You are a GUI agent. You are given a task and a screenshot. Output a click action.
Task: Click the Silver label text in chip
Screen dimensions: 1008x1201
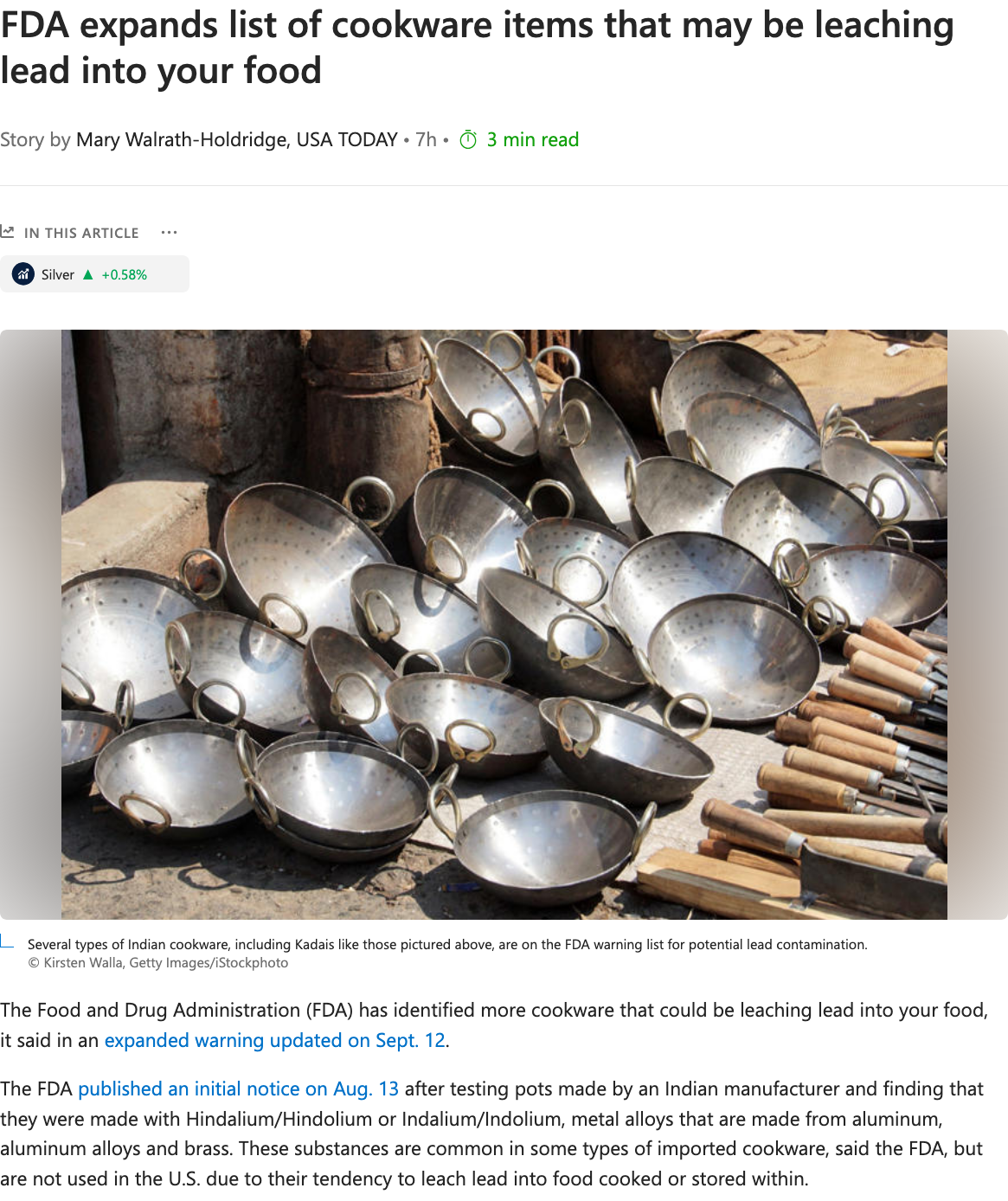(58, 275)
